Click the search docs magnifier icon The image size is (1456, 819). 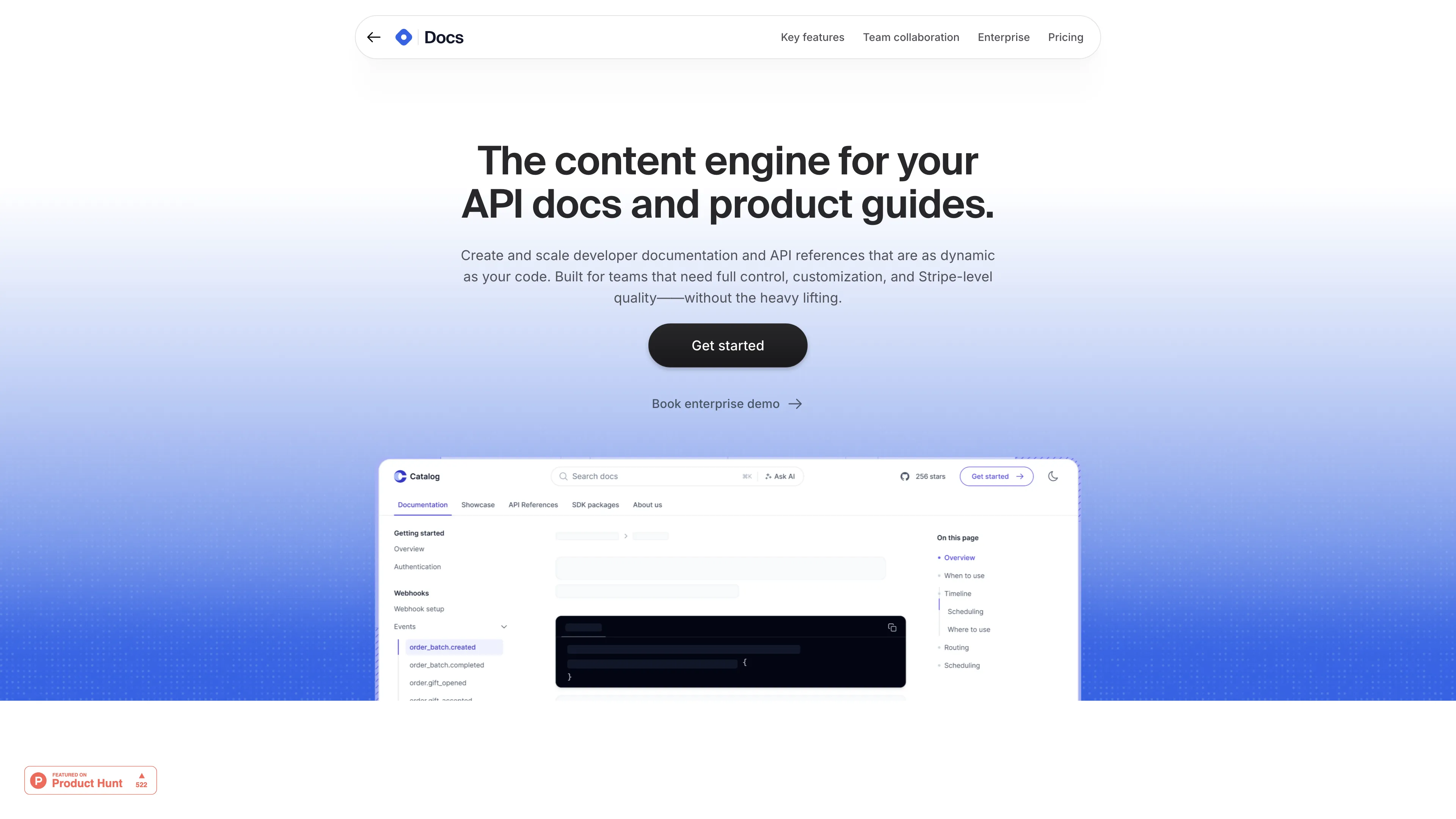point(564,476)
